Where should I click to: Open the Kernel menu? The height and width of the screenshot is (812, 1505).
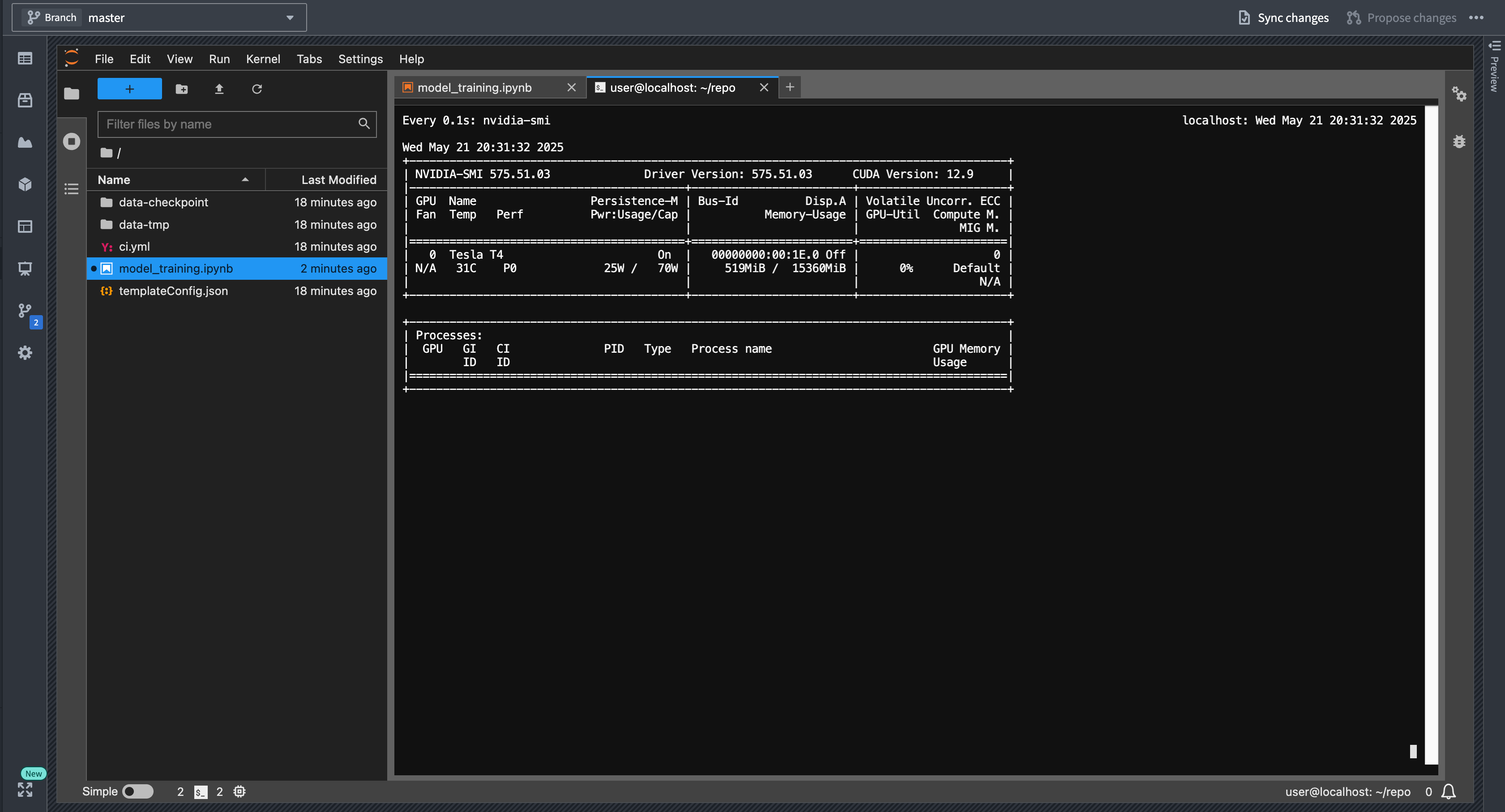pyautogui.click(x=263, y=59)
